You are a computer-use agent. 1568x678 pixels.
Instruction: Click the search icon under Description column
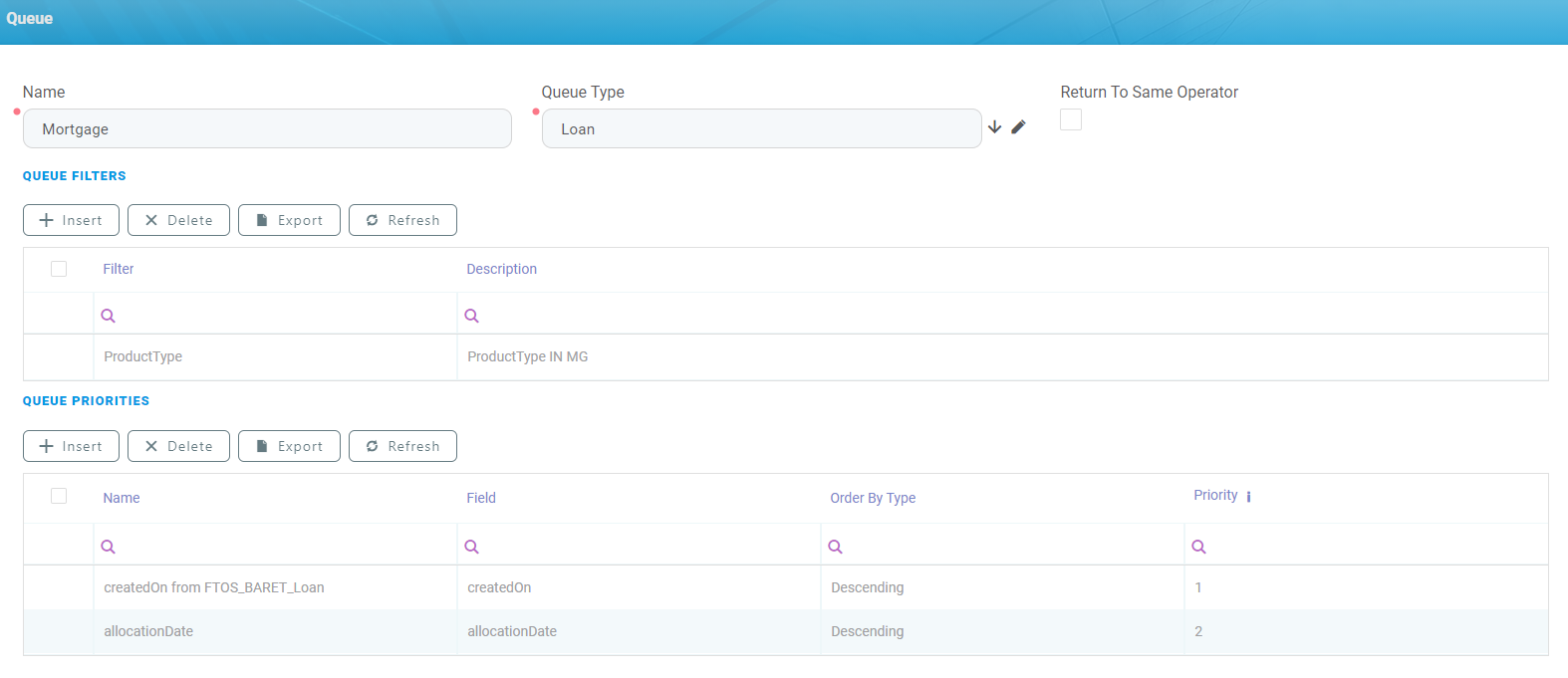tap(472, 316)
